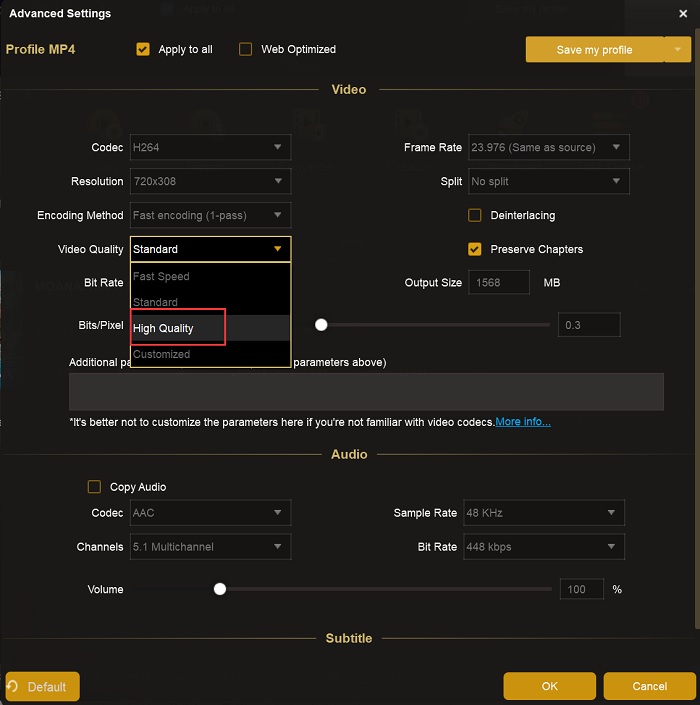The image size is (700, 705).
Task: Click the Cancel button
Action: tap(650, 686)
